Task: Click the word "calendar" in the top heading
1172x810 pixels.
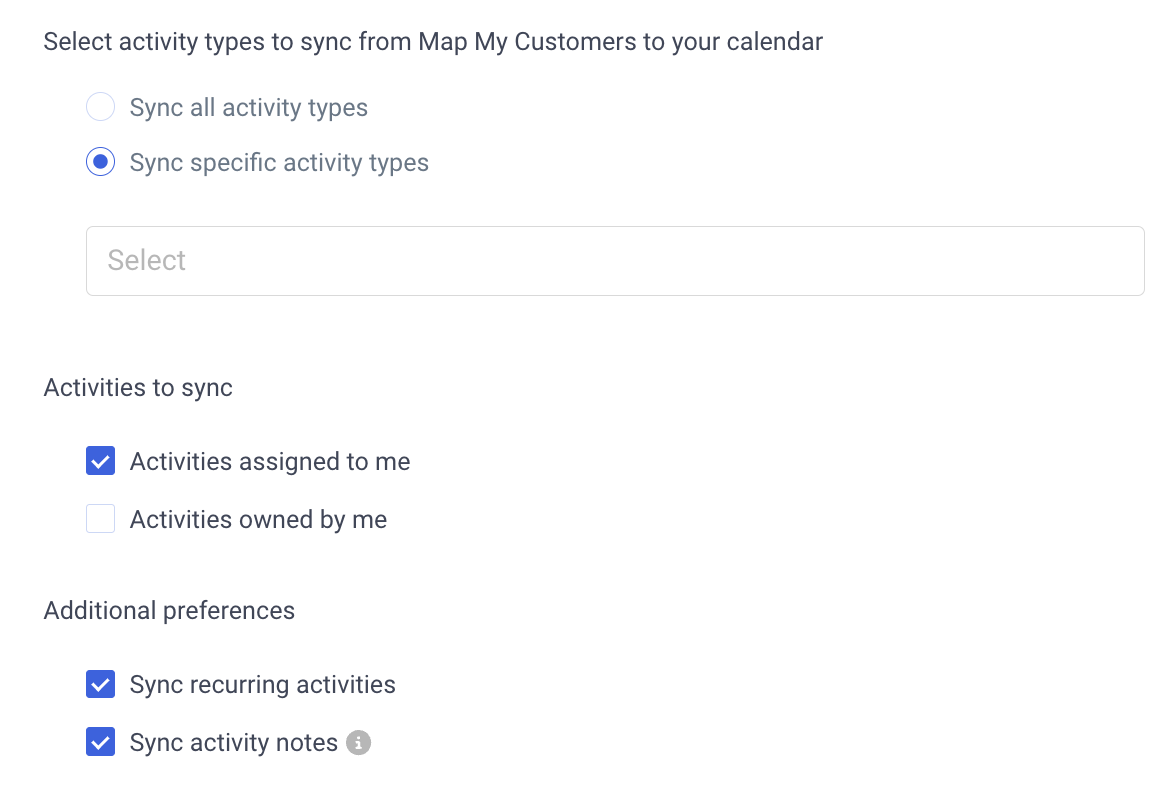Action: 775,41
